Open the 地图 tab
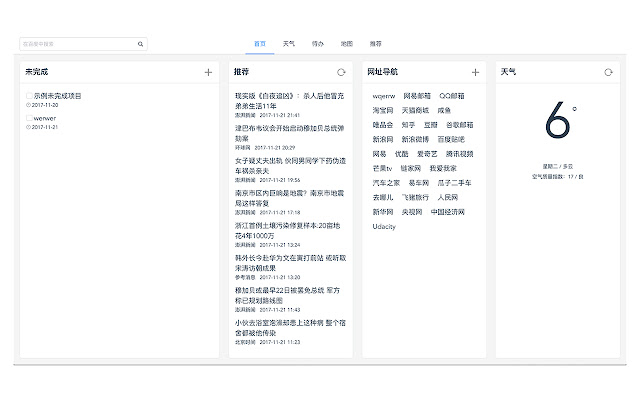640x400 pixels. (x=347, y=44)
